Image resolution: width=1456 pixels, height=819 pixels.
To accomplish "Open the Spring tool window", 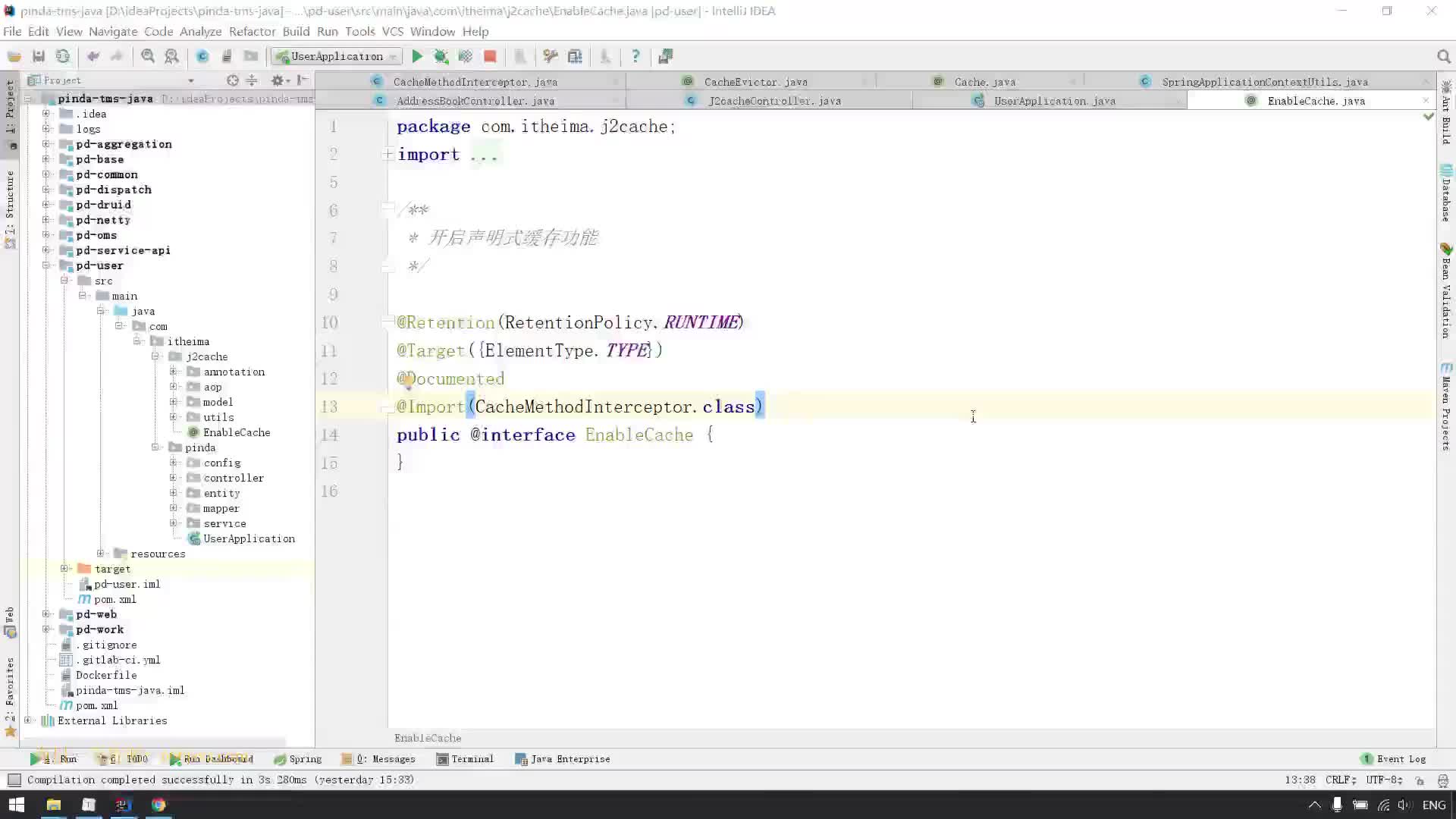I will 298,758.
